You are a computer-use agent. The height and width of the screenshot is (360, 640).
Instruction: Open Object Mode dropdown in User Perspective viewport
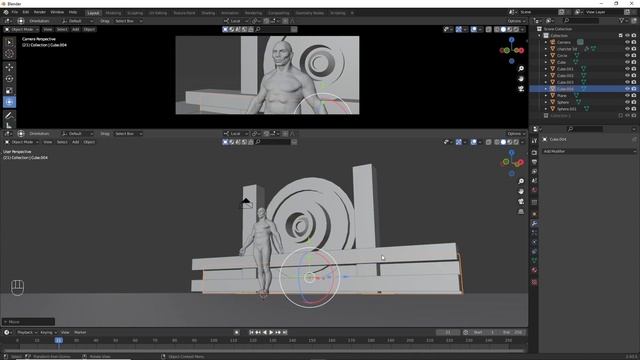(x=22, y=142)
